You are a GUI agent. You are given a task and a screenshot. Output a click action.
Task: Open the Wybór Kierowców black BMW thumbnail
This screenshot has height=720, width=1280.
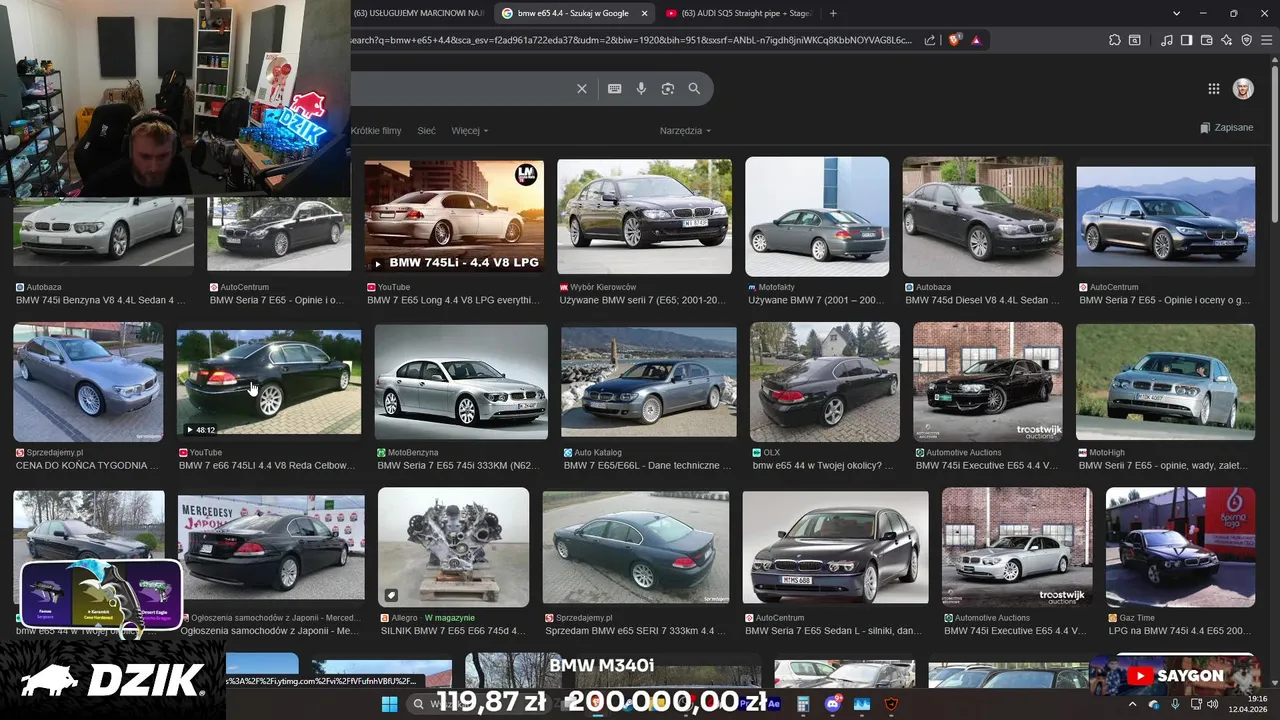[x=644, y=216]
